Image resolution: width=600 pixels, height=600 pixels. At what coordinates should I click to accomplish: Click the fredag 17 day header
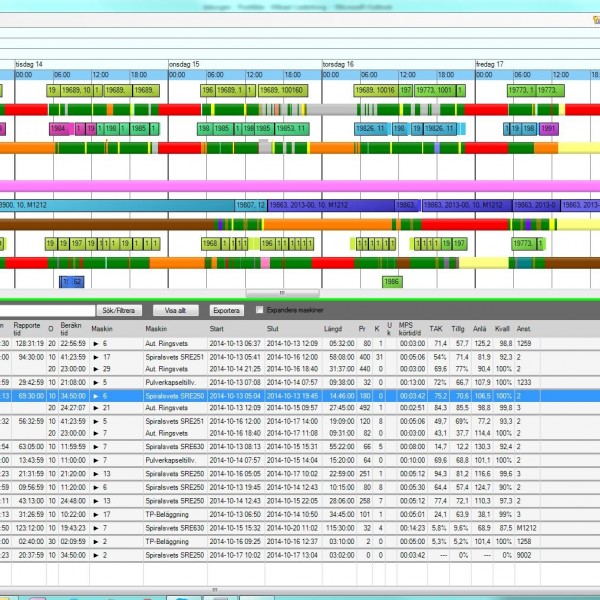[490, 64]
